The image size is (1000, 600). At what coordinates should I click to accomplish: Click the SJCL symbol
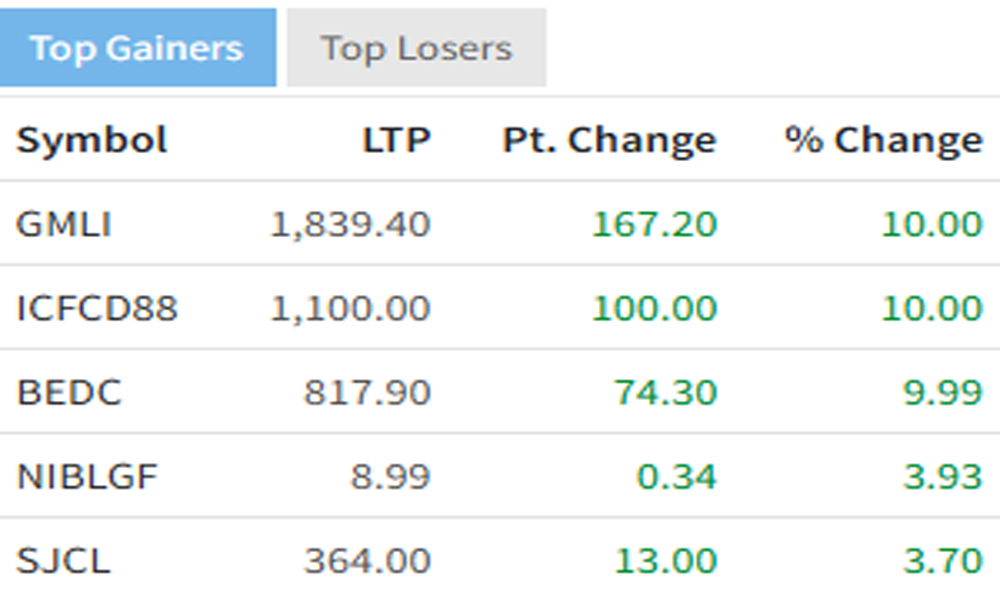point(63,560)
